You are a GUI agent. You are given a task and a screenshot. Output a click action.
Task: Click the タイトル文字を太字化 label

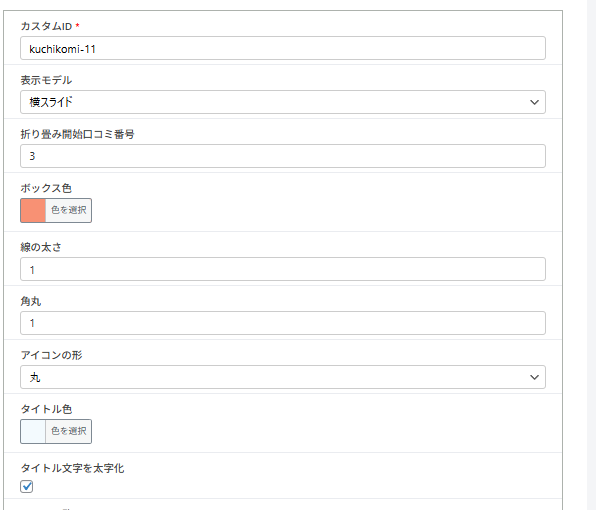click(72, 468)
